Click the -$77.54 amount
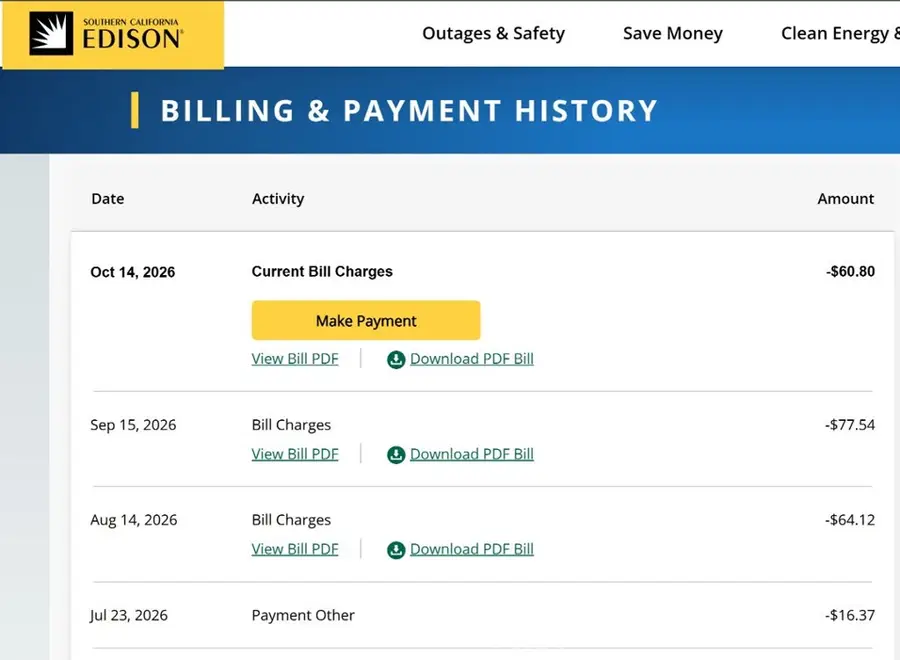 pyautogui.click(x=849, y=425)
